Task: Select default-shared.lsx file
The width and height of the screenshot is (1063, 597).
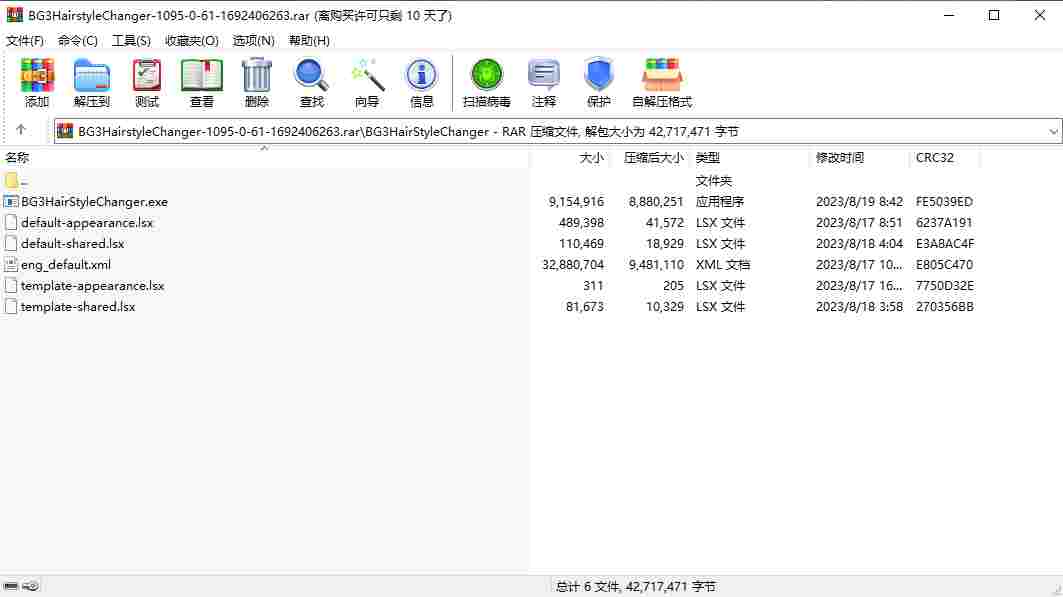Action: pyautogui.click(x=73, y=244)
